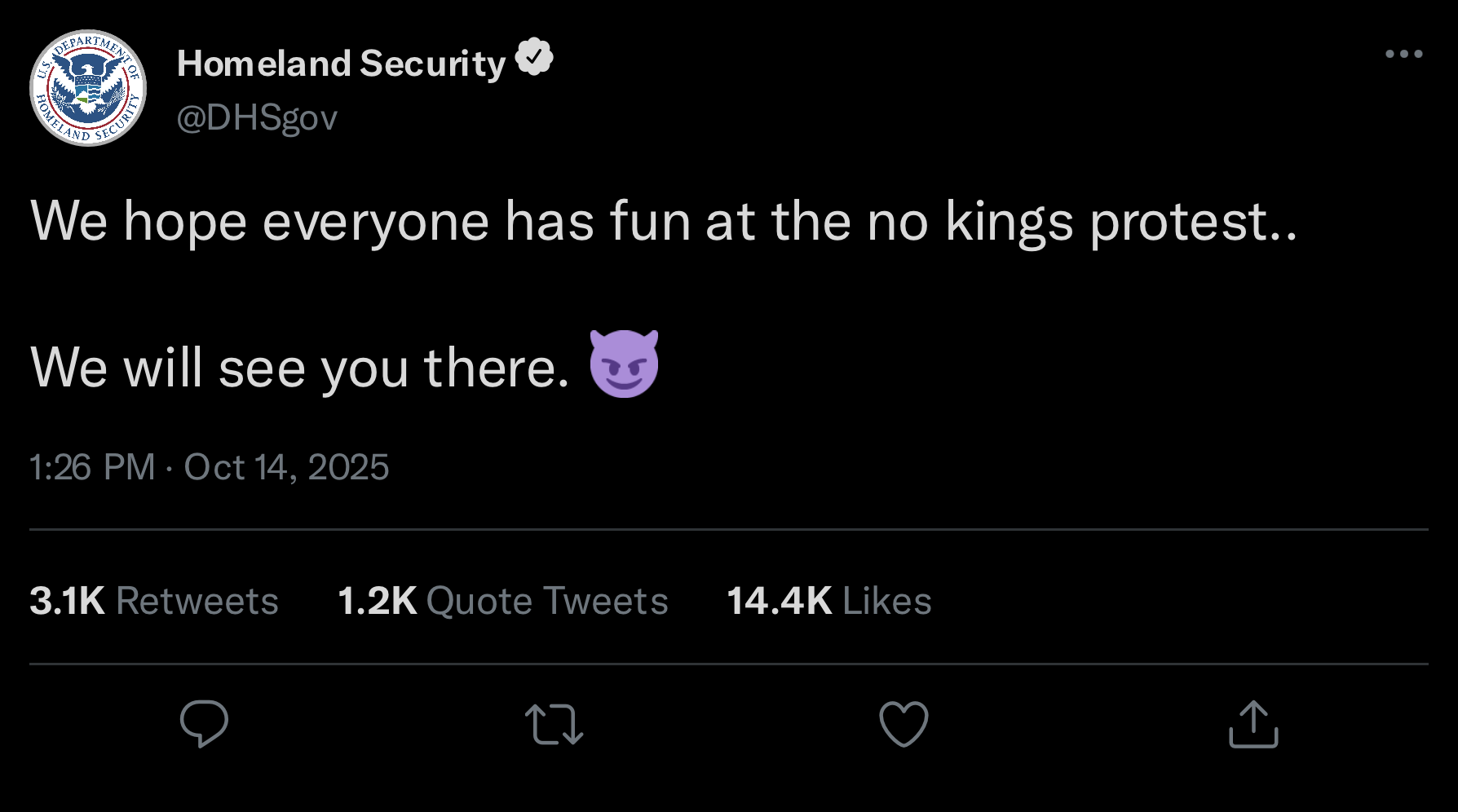1458x812 pixels.
Task: Open the DHS seal profile picture
Action: coord(88,88)
